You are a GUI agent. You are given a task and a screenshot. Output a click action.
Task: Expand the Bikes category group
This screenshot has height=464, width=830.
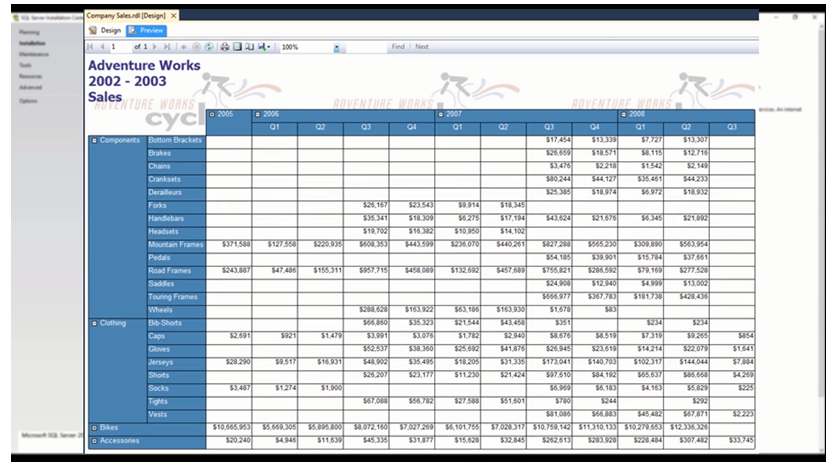[94, 428]
